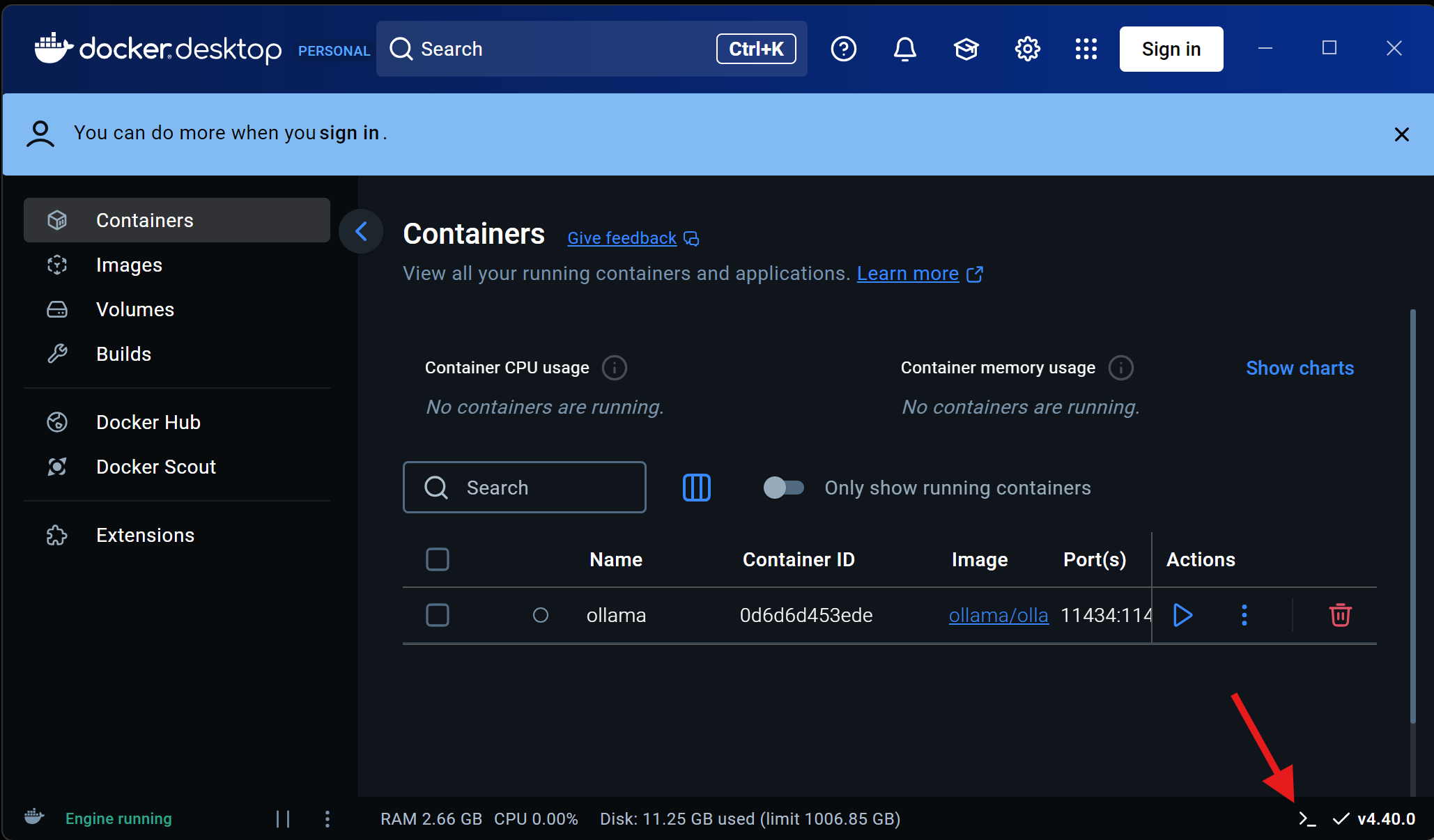The width and height of the screenshot is (1434, 840).
Task: Open the Learning center graduation cap icon
Action: point(966,49)
